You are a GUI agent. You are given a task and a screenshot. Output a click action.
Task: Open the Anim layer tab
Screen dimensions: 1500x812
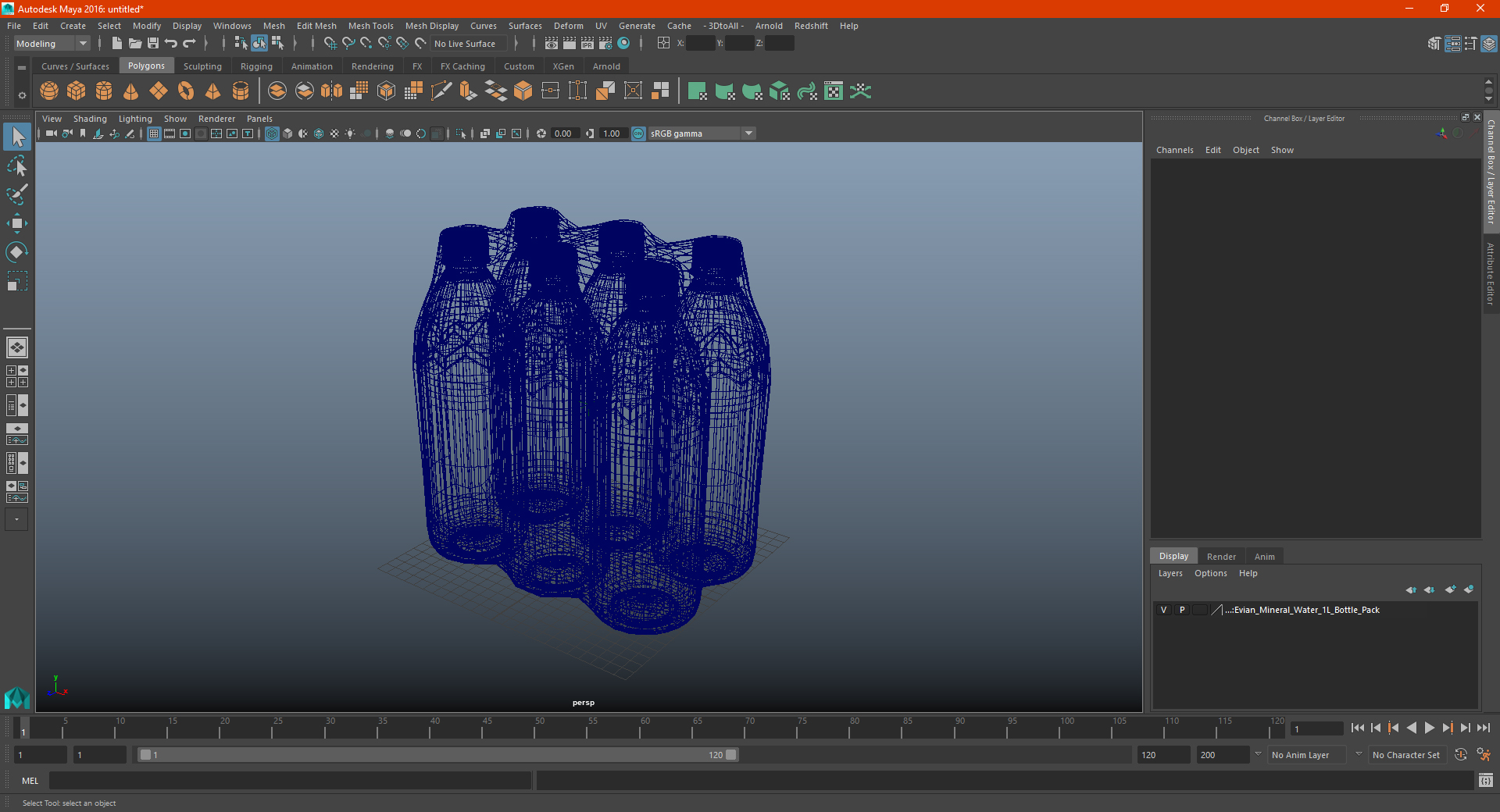[1265, 557]
